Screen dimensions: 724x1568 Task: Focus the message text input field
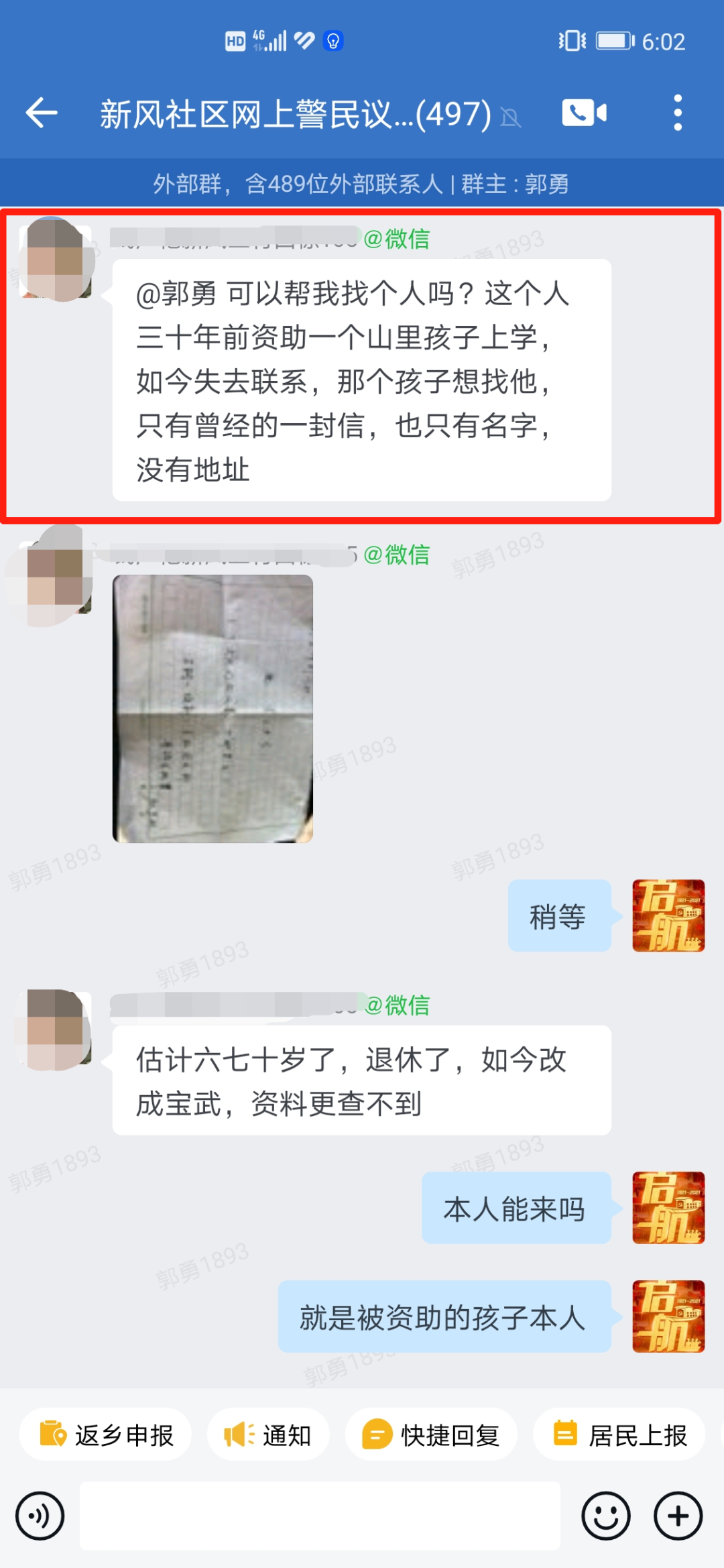coord(320,1516)
